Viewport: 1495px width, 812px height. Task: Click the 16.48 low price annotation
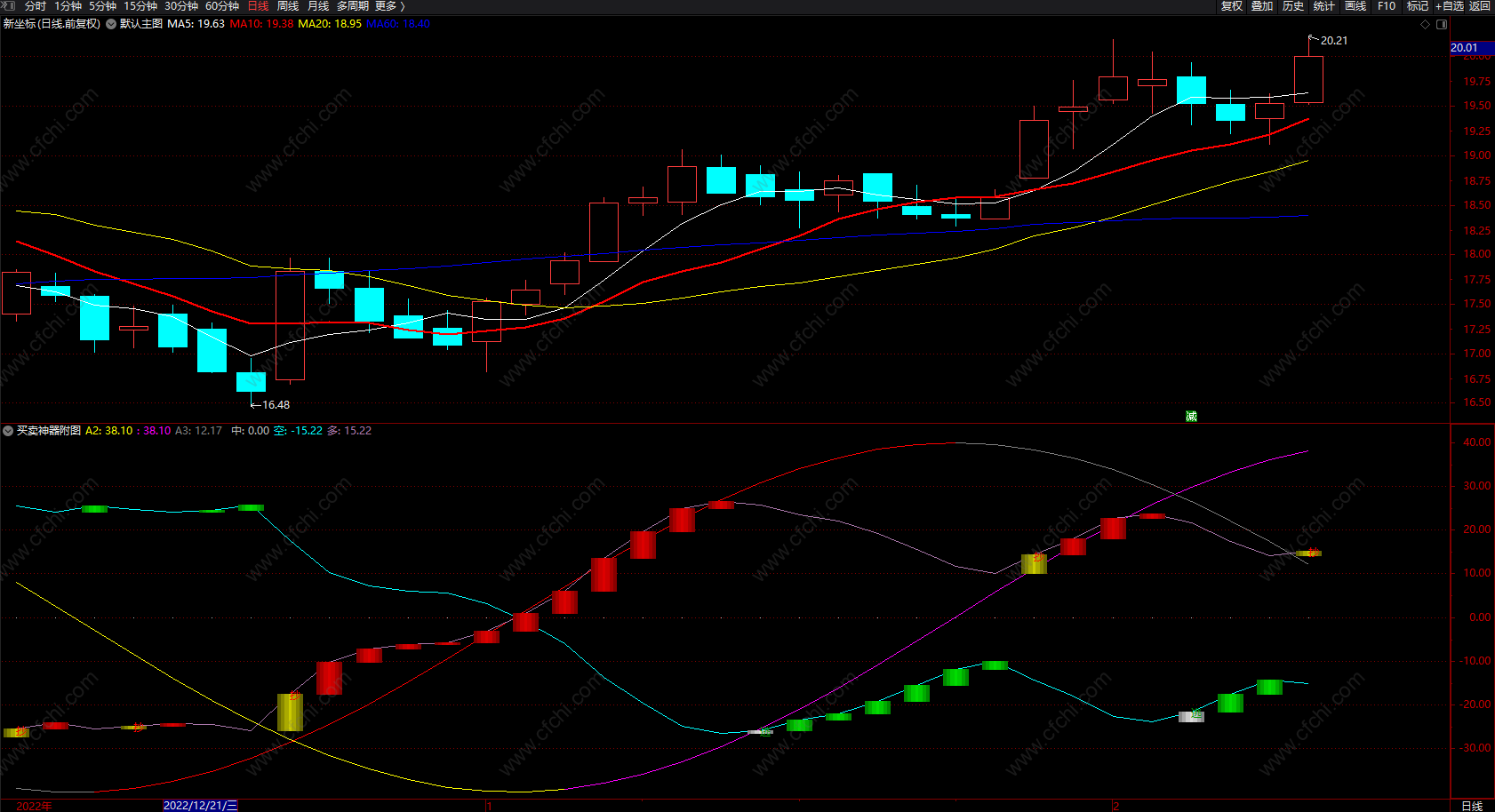[276, 405]
